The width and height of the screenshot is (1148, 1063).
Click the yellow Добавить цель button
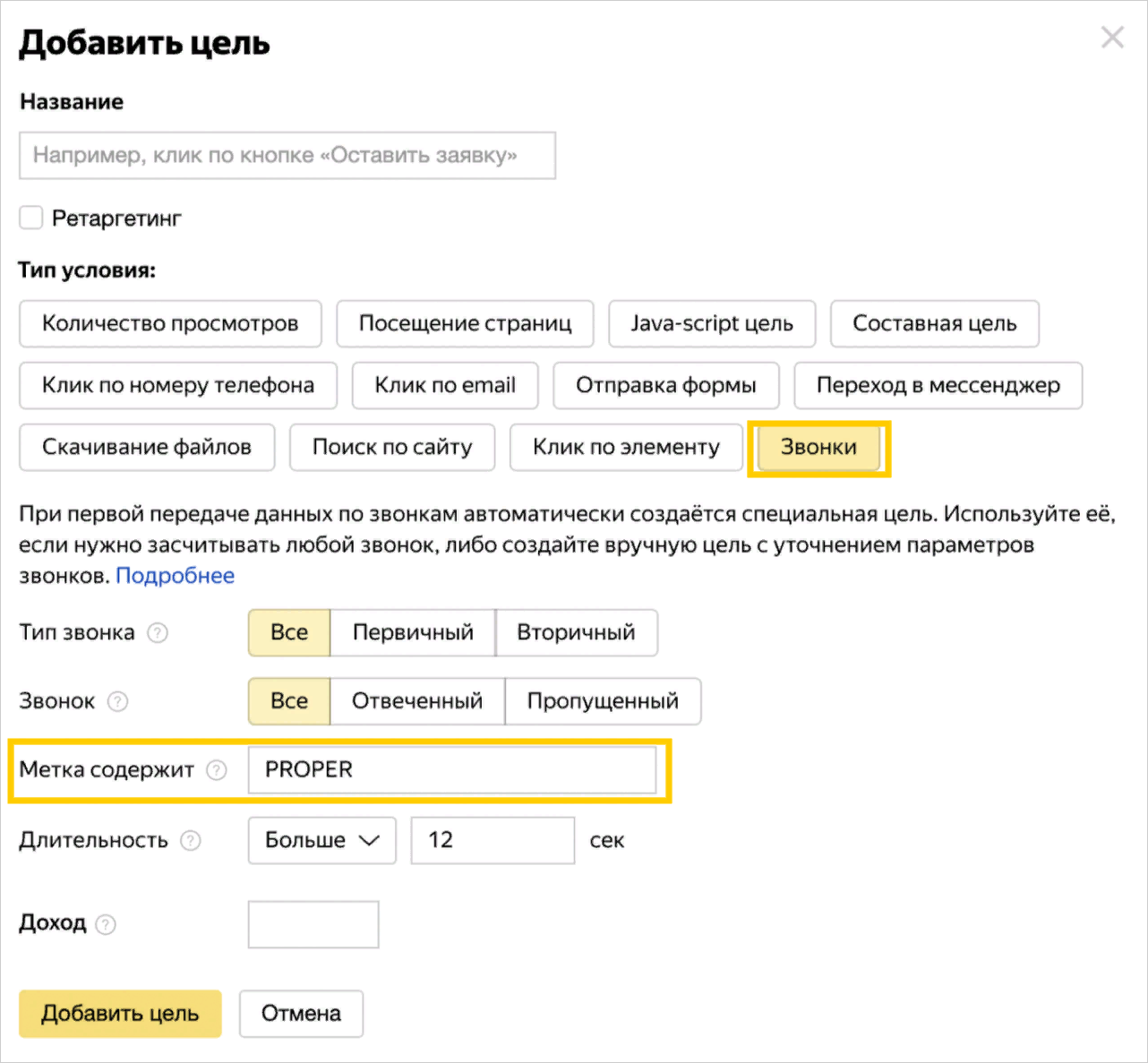point(120,1014)
